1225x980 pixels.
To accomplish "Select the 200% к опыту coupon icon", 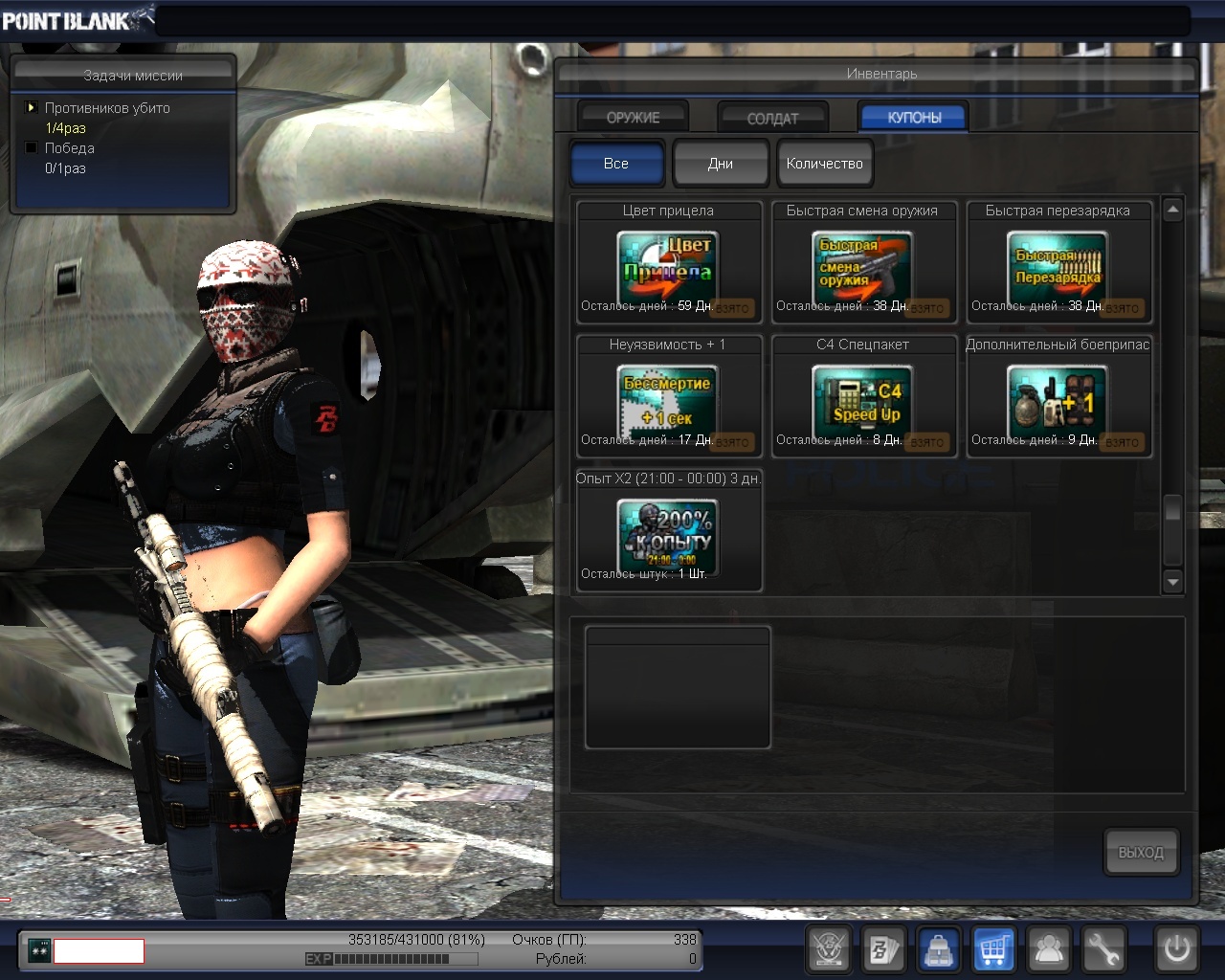I will [x=668, y=536].
